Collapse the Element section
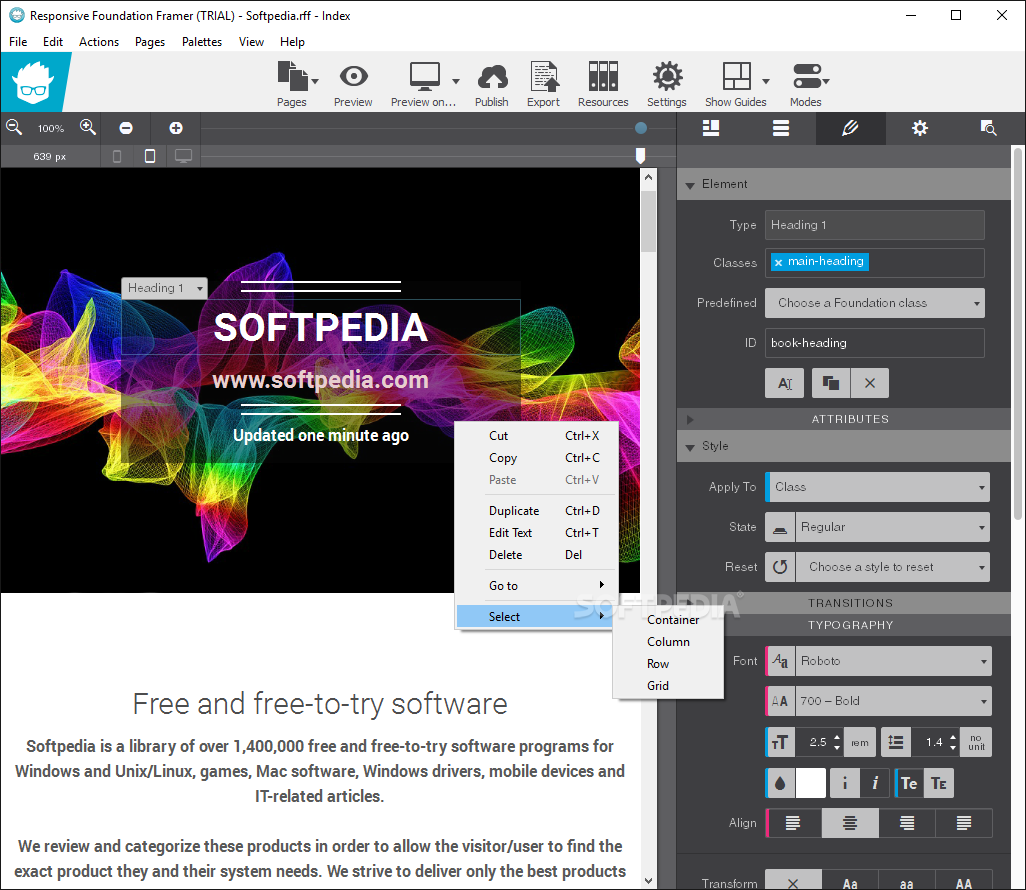This screenshot has width=1026, height=890. coord(690,185)
